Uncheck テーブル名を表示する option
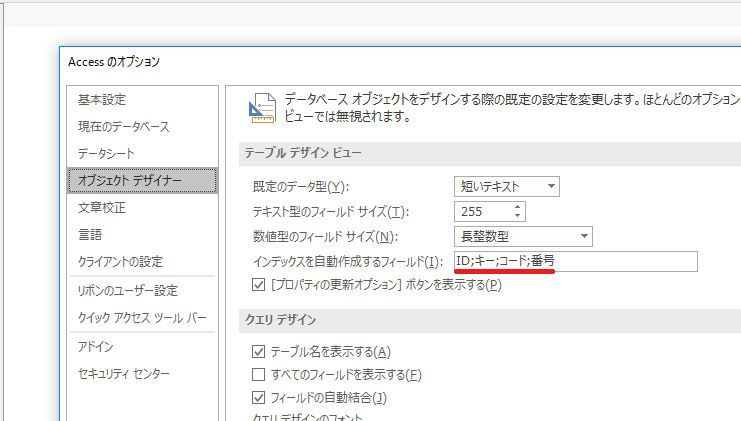Image resolution: width=741 pixels, height=421 pixels. (258, 352)
